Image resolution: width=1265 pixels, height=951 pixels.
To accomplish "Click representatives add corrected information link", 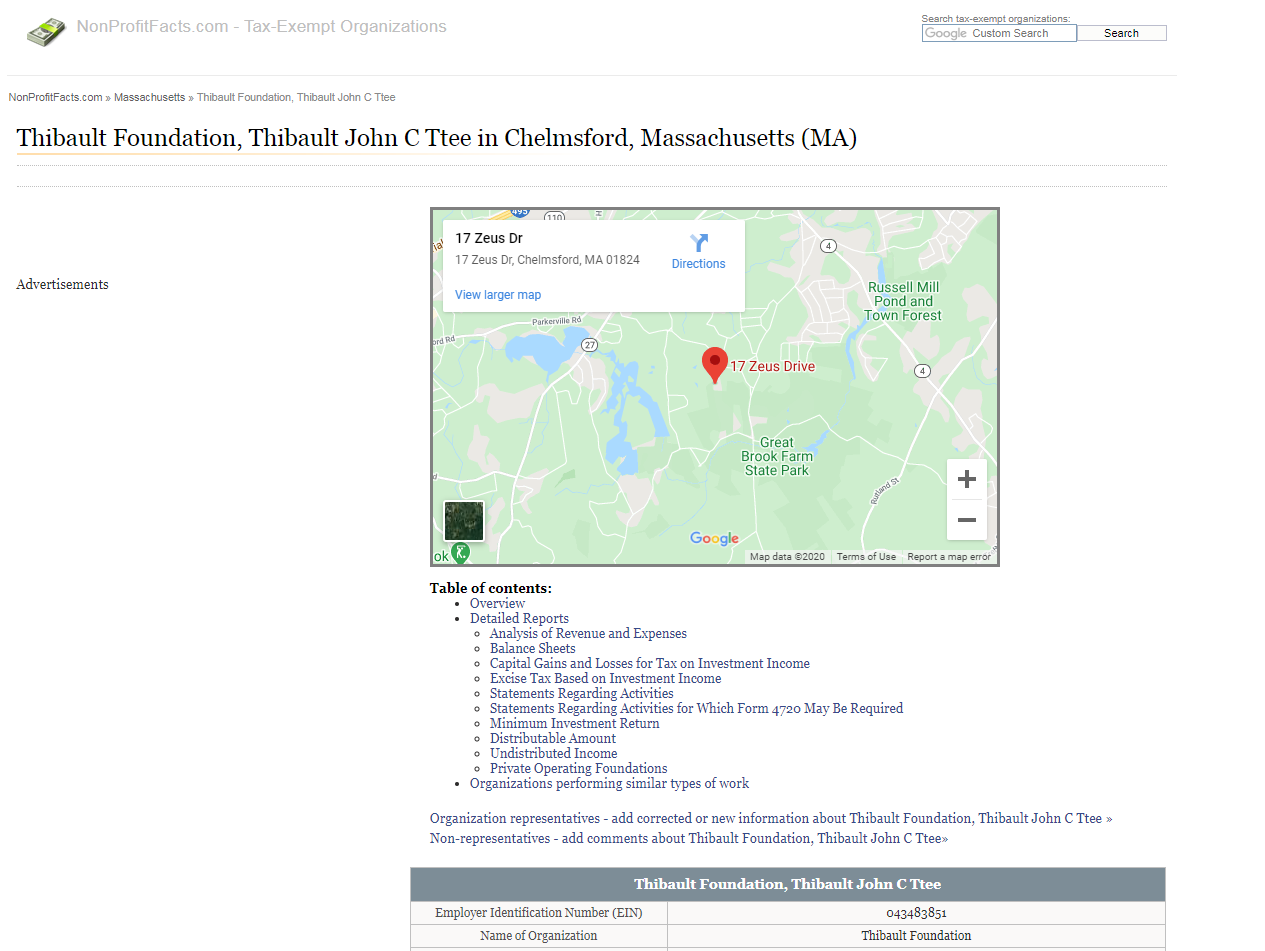I will pos(771,818).
